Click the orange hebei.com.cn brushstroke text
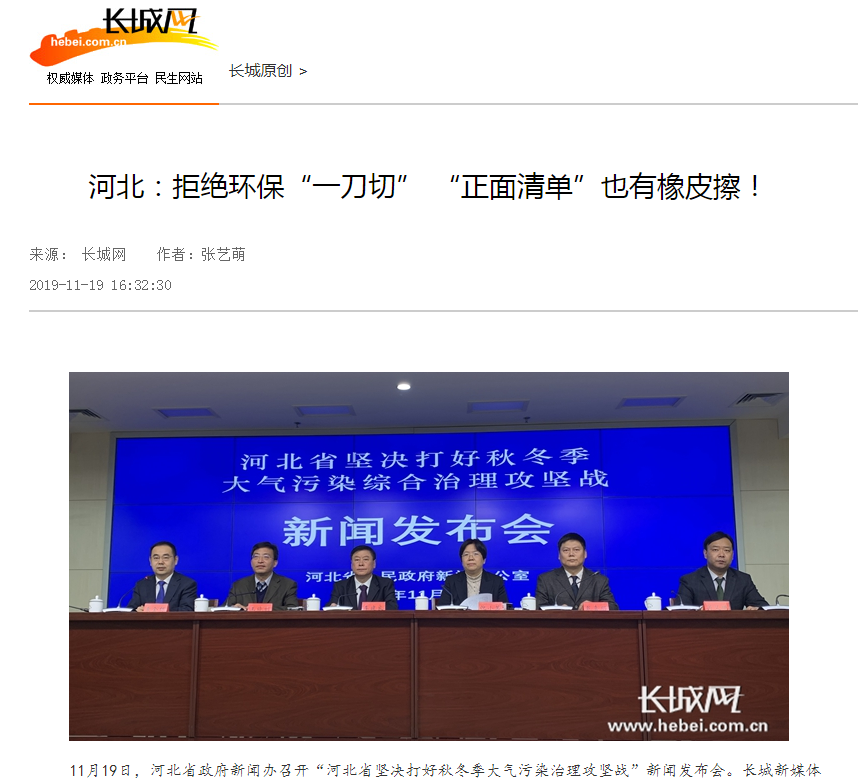The image size is (858, 784). click(89, 42)
